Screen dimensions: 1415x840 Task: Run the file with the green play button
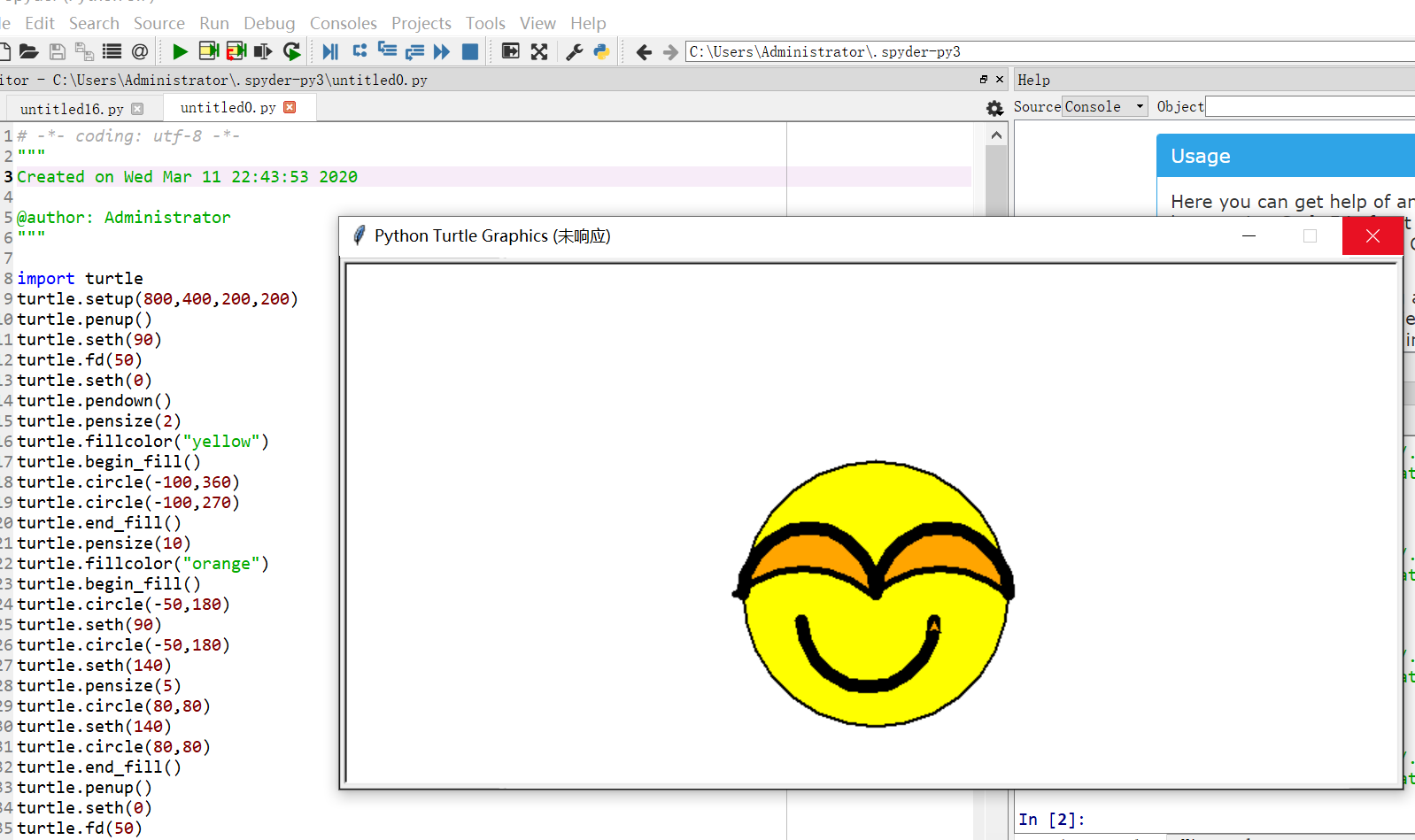point(180,52)
